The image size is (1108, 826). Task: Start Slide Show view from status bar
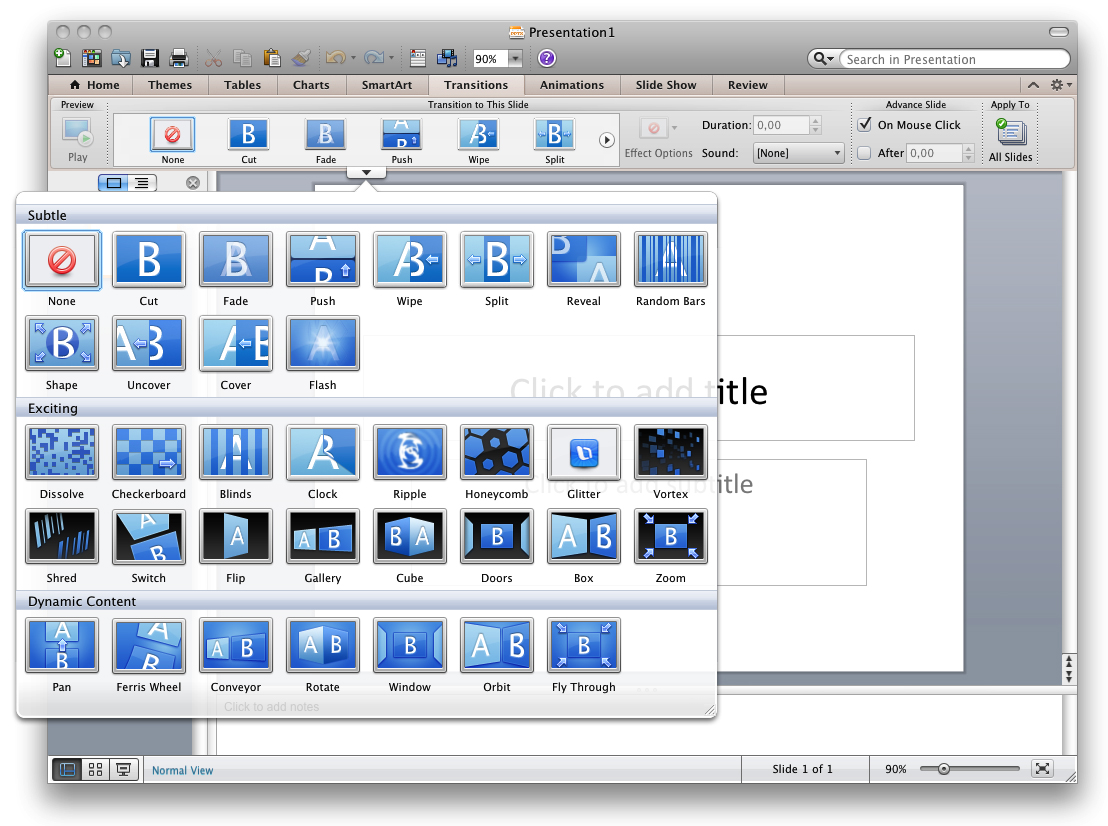pos(123,769)
